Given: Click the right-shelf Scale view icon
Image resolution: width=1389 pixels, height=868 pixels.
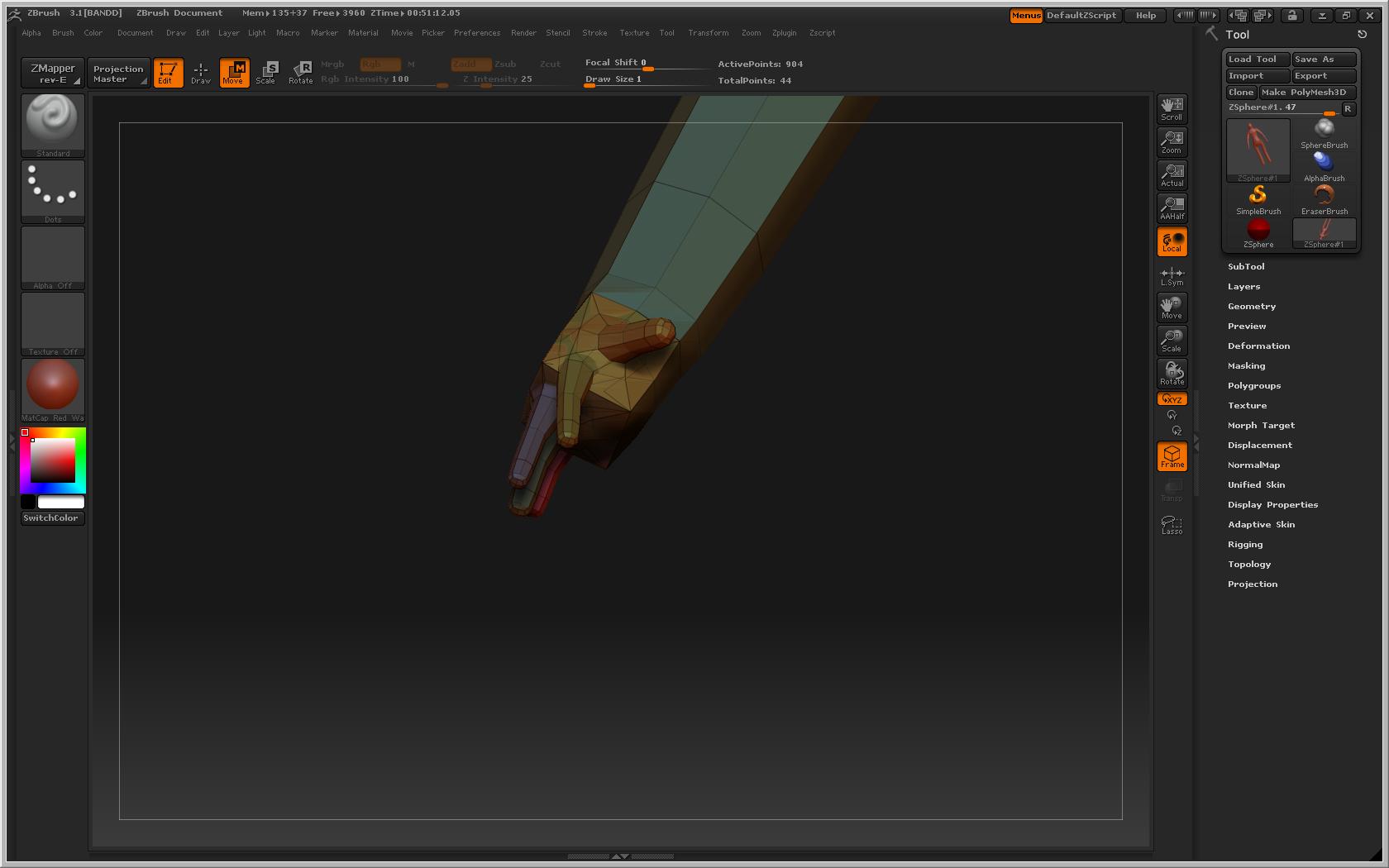Looking at the screenshot, I should tap(1172, 341).
